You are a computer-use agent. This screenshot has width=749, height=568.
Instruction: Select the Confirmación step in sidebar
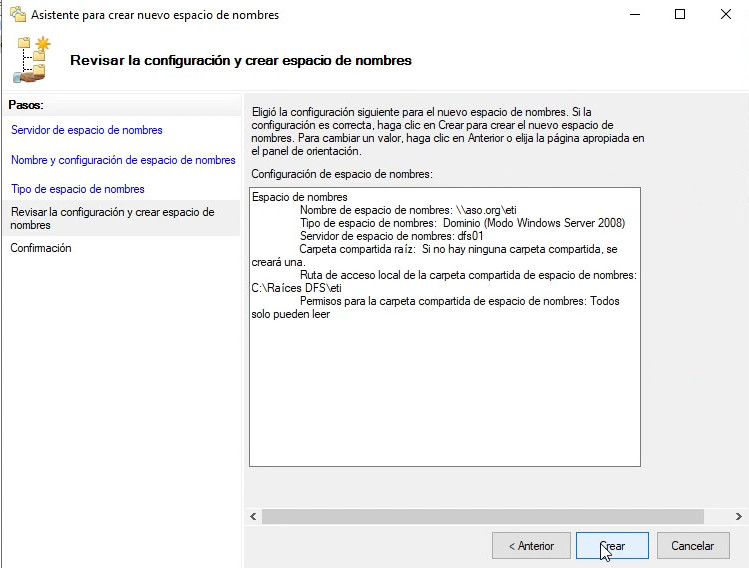click(x=41, y=248)
